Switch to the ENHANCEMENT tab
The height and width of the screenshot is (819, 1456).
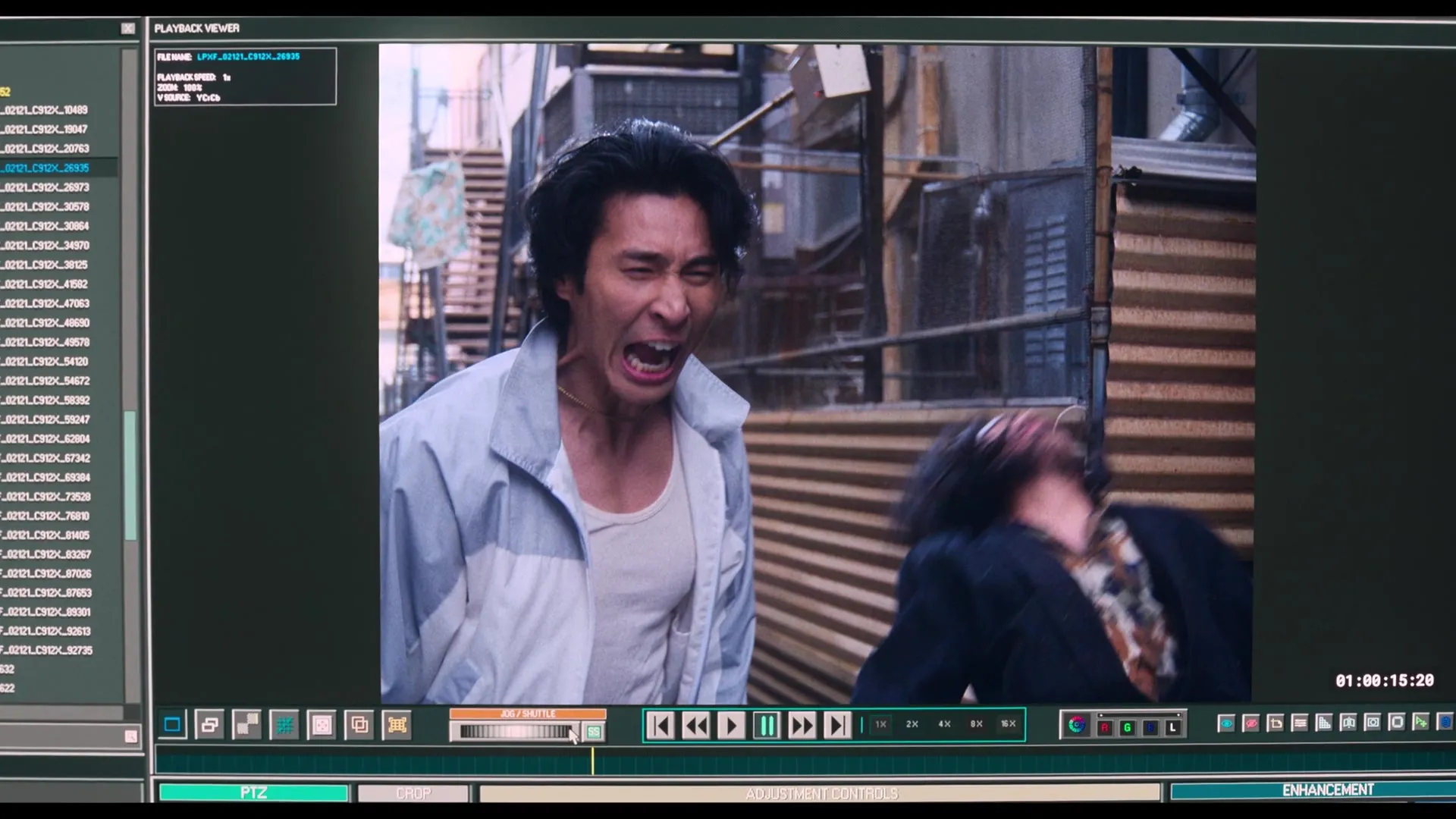(1327, 790)
